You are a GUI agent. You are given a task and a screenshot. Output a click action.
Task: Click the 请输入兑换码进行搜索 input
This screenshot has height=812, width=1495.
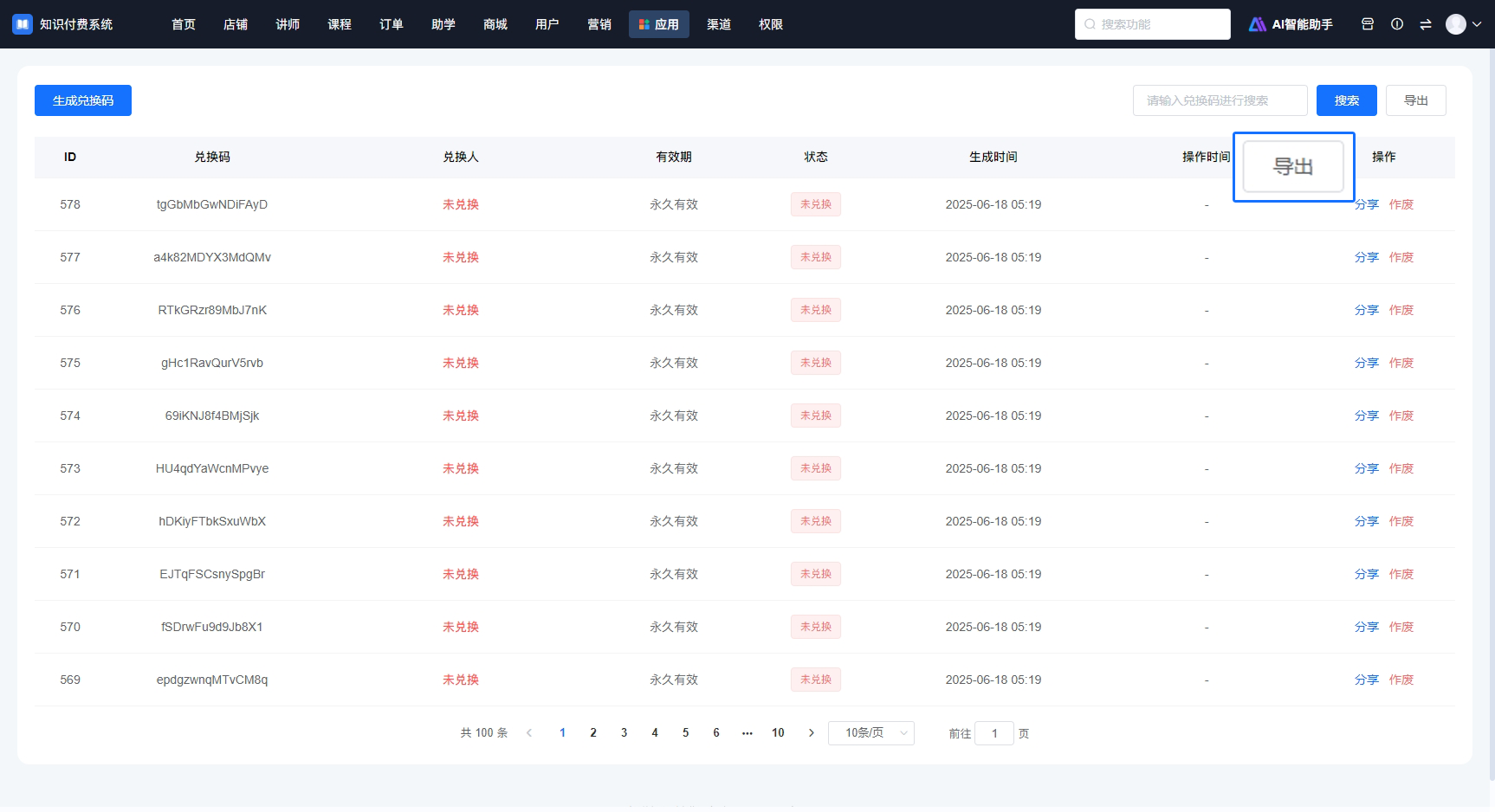pyautogui.click(x=1220, y=100)
